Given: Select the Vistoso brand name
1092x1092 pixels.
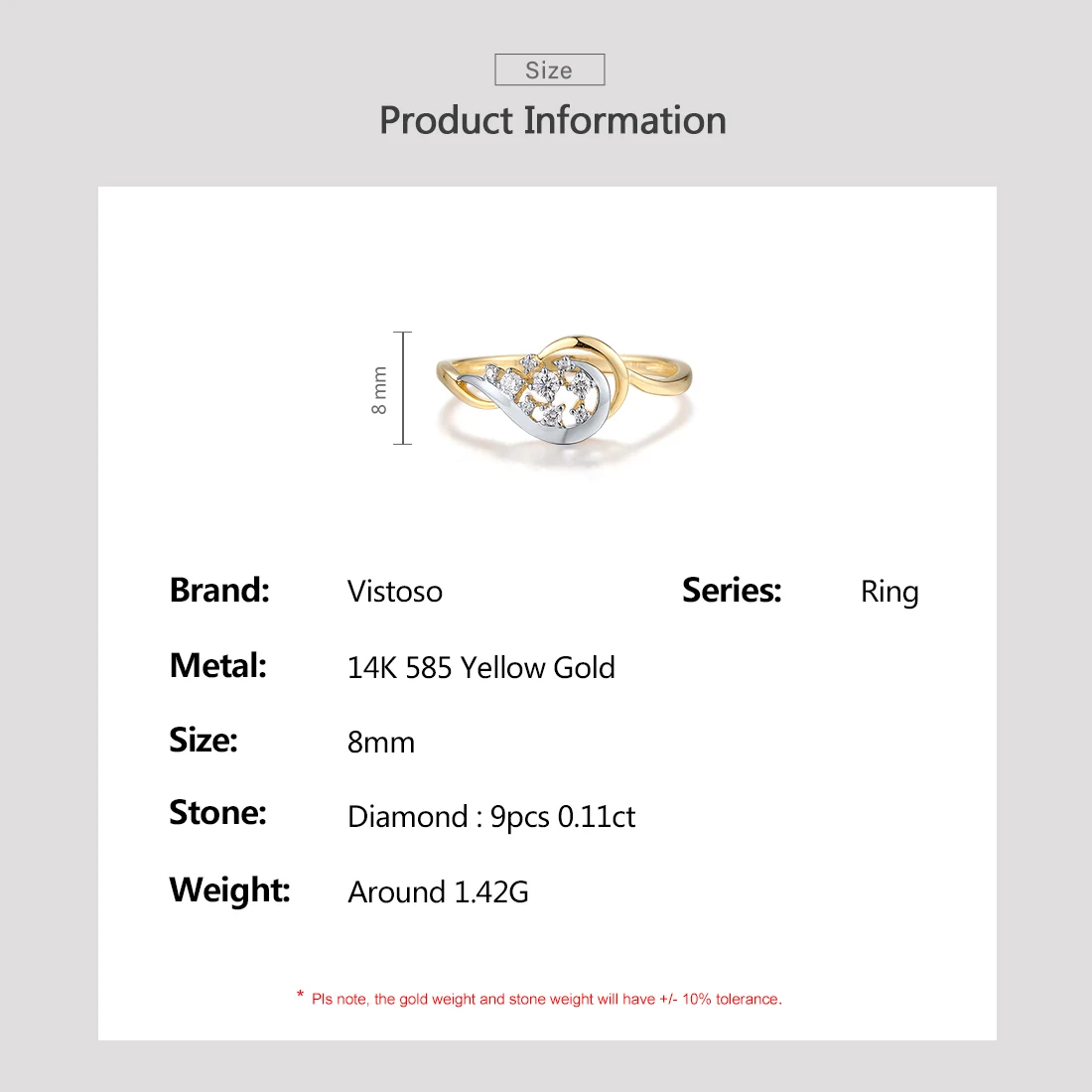Looking at the screenshot, I should pos(395,592).
